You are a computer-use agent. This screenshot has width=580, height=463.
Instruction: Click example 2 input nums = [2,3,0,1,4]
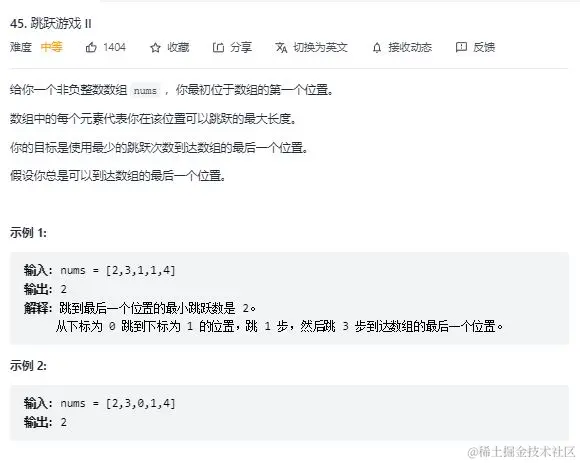click(118, 403)
